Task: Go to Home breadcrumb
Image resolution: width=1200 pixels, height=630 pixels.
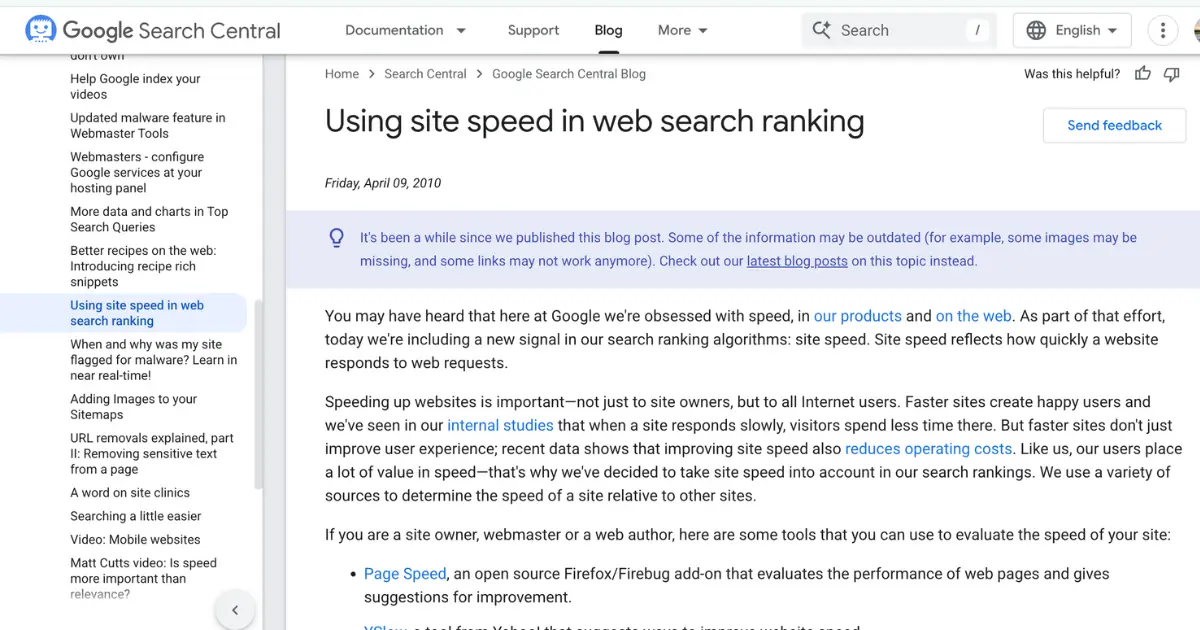Action: 342,74
